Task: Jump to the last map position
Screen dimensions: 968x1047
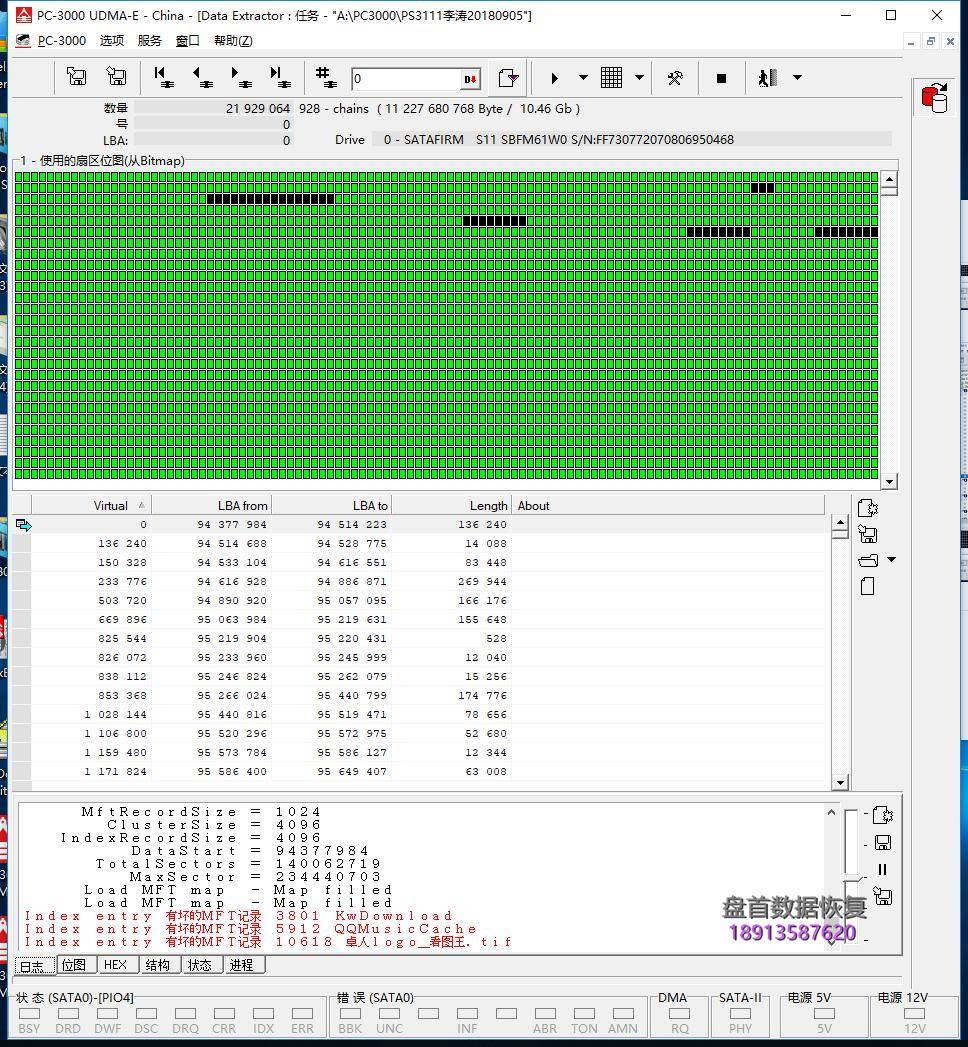Action: click(x=279, y=78)
